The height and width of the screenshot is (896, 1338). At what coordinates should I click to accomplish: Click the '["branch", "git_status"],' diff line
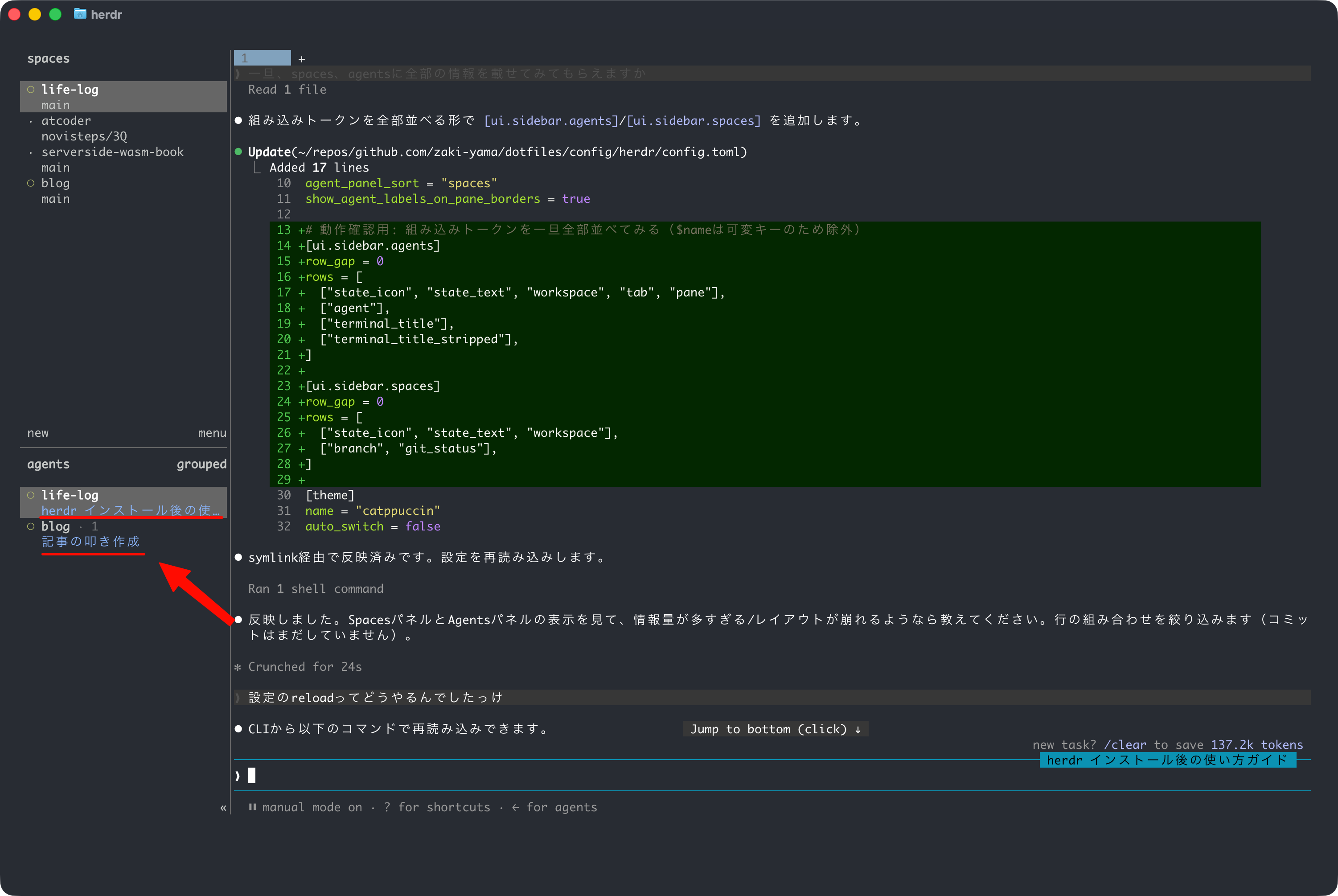[408, 448]
